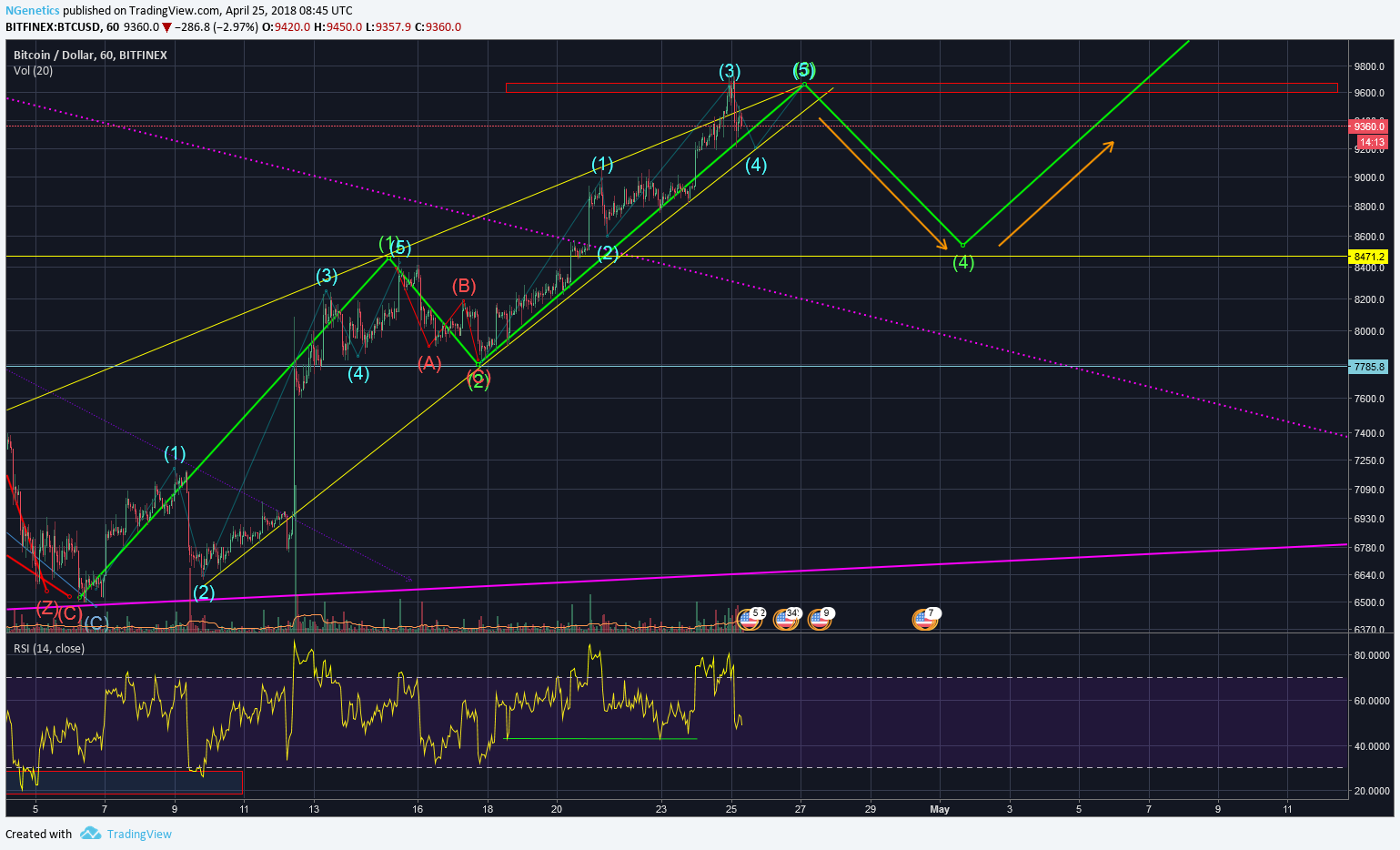Click the '13' date on time axis
The width and height of the screenshot is (1400, 850).
pos(314,809)
